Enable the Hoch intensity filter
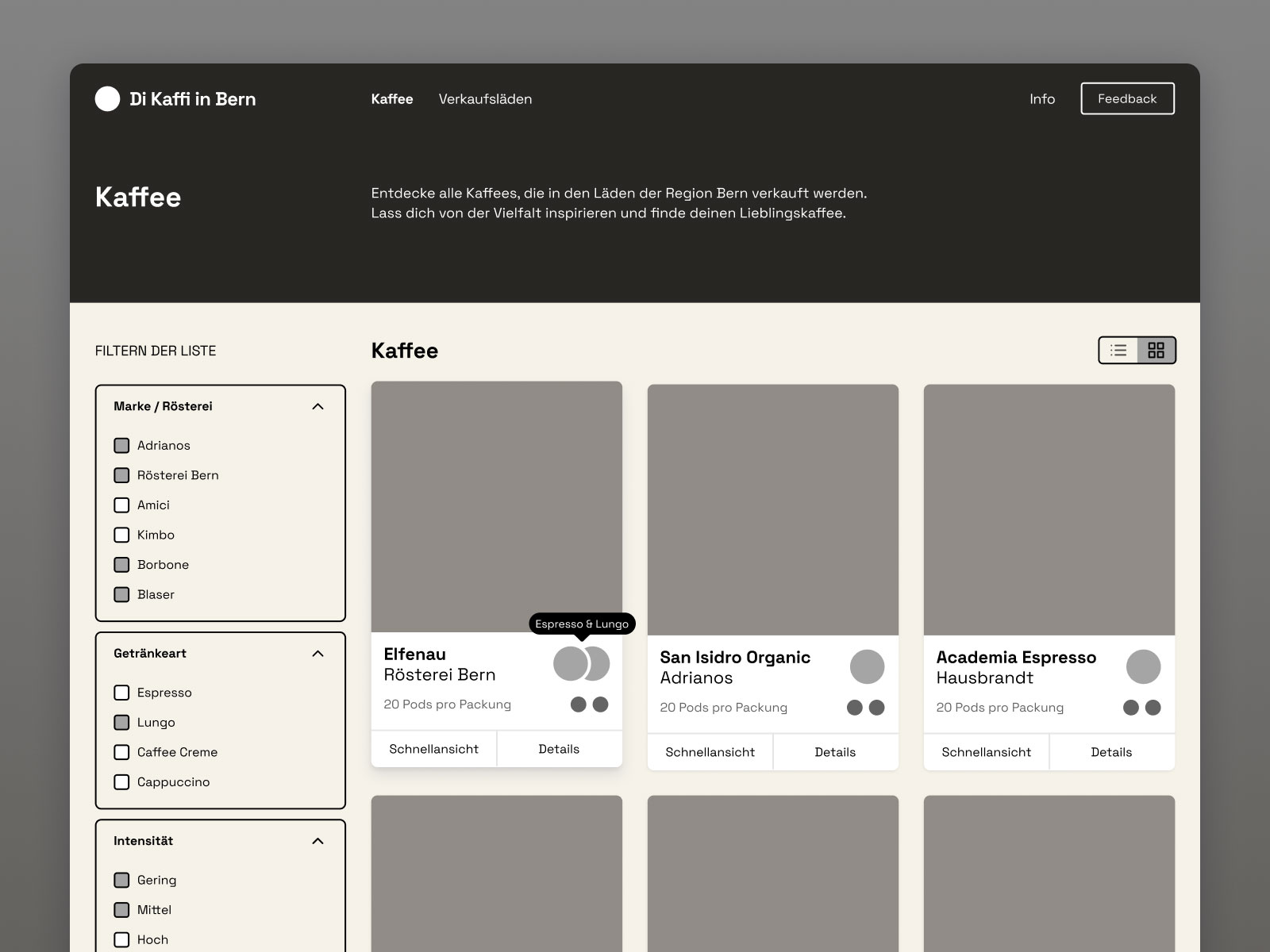Screen dimensions: 1270x952 [121, 939]
